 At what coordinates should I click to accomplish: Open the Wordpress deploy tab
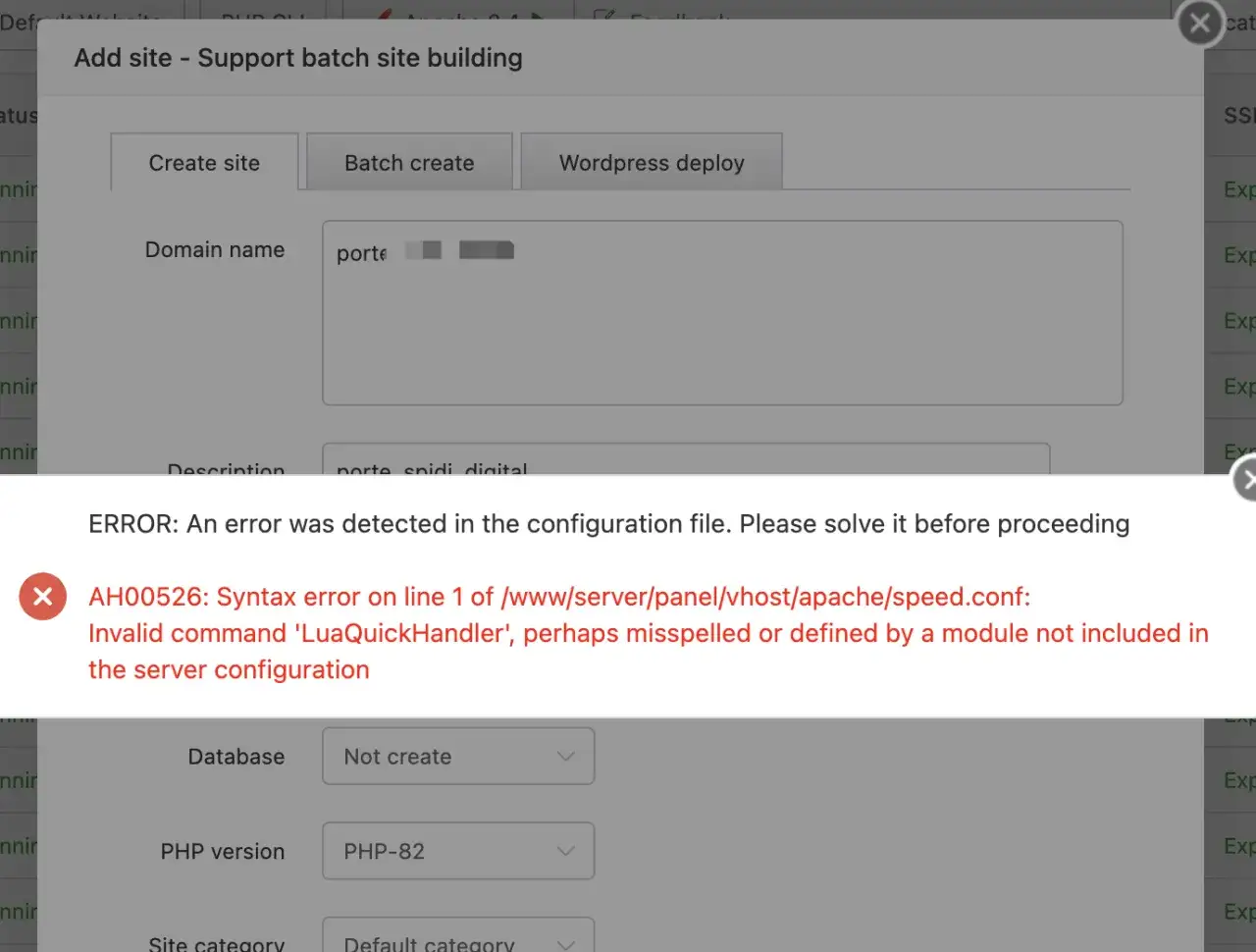point(652,163)
